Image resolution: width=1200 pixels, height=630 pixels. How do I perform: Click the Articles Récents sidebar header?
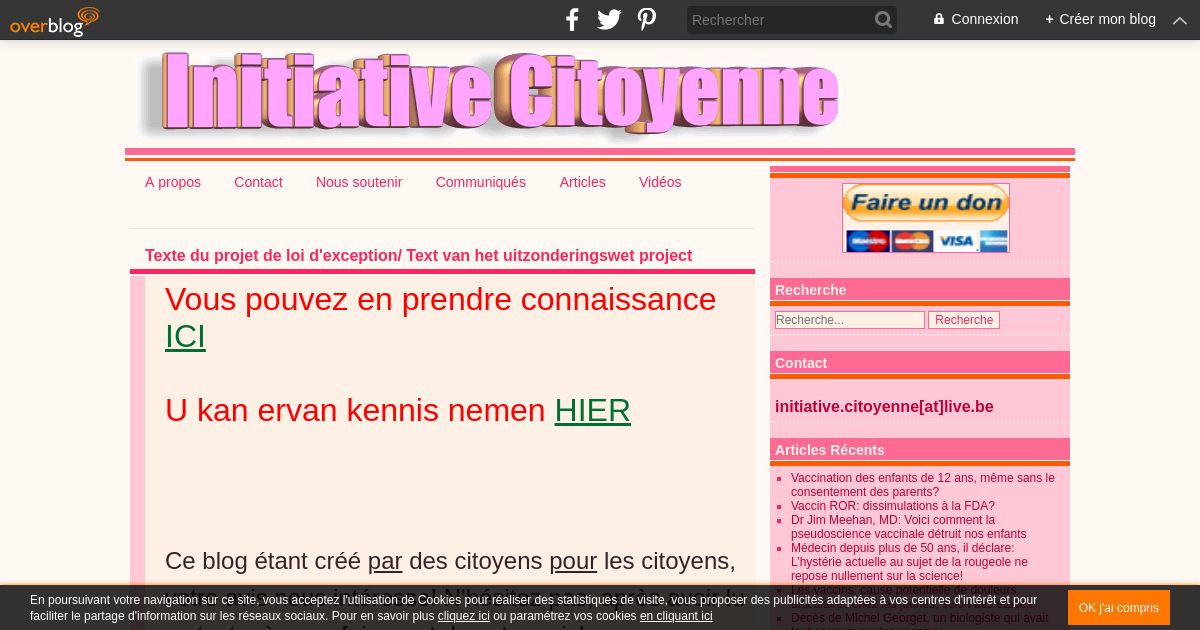coord(920,450)
